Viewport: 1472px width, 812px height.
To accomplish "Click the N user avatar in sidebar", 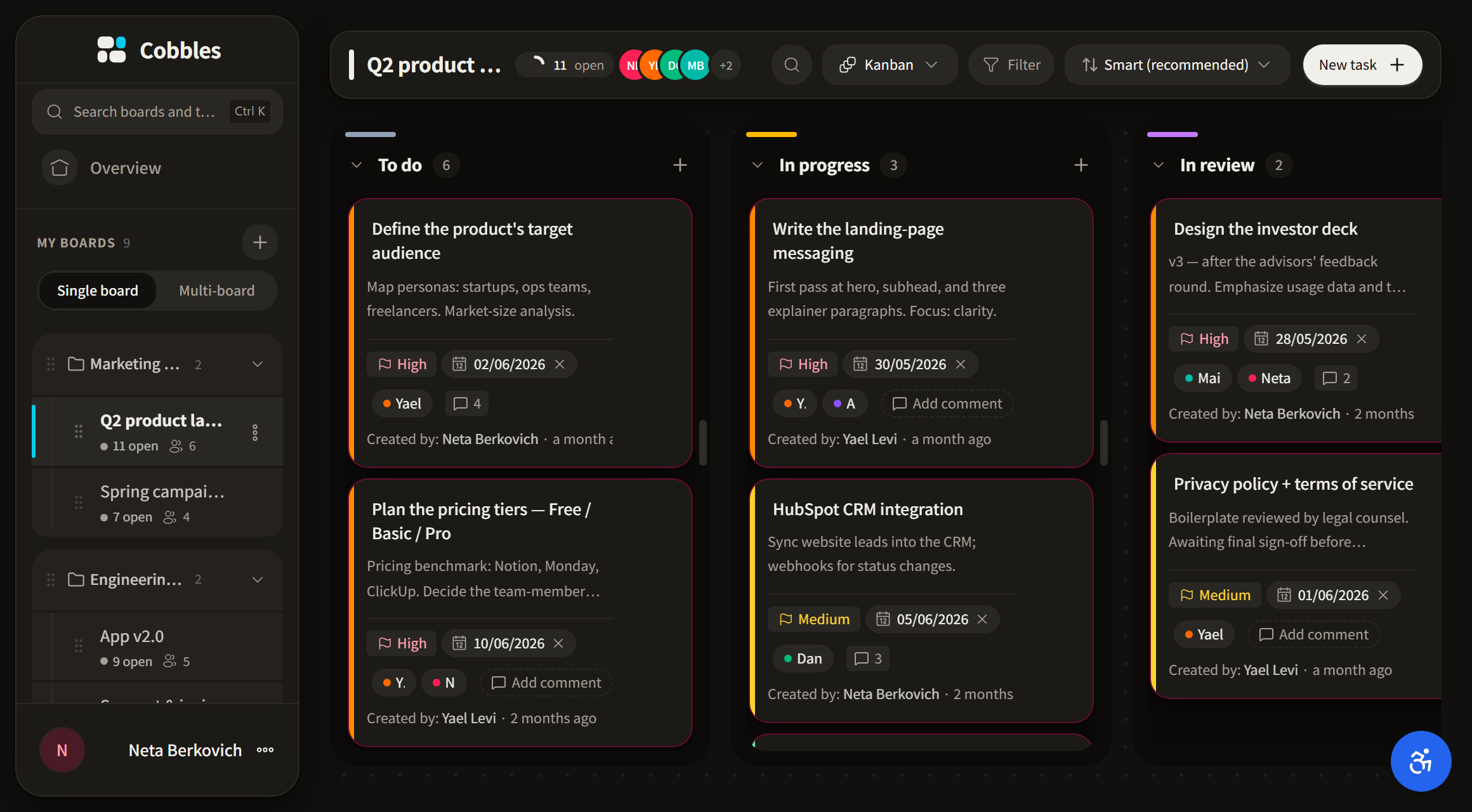I will pos(62,750).
